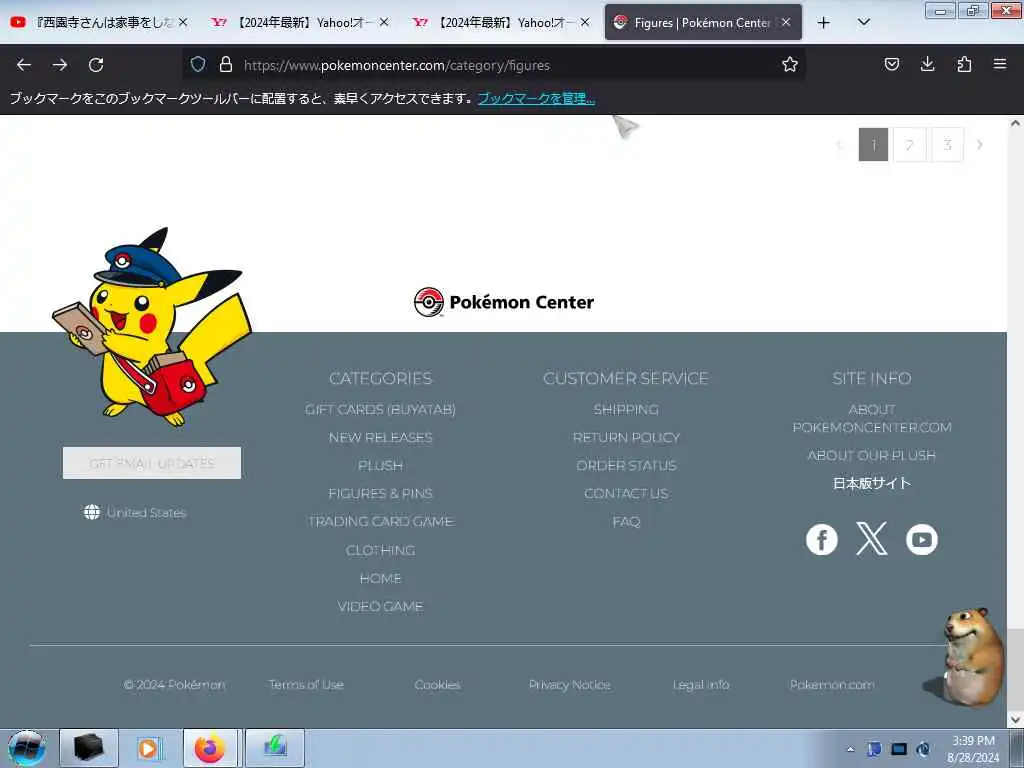
Task: Open the Contact Us link
Action: point(626,494)
